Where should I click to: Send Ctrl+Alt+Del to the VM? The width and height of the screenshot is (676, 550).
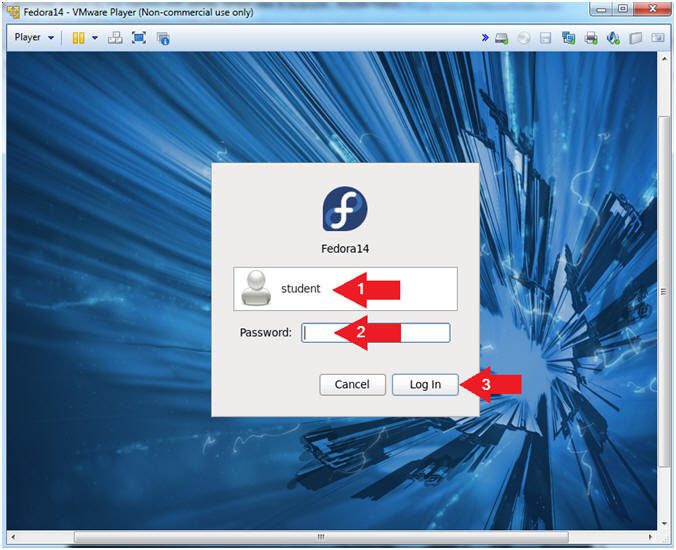click(x=115, y=38)
